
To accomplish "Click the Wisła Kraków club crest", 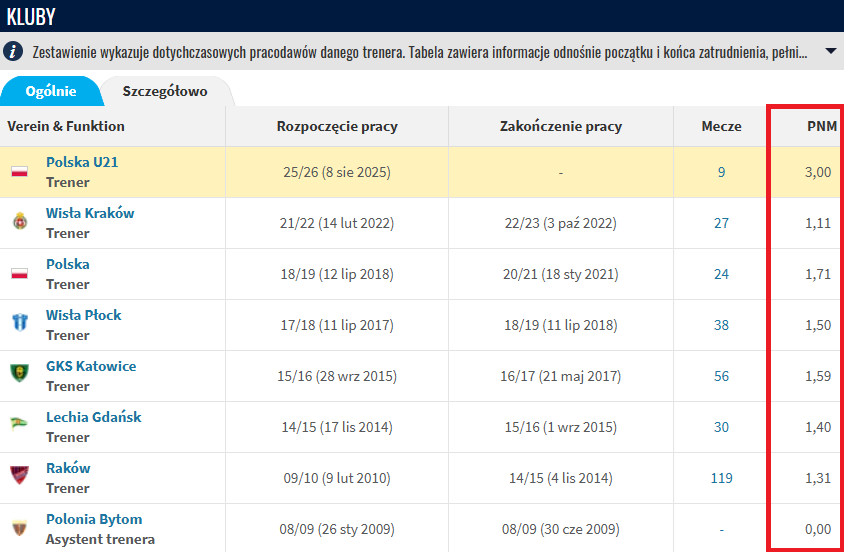I will [x=20, y=222].
